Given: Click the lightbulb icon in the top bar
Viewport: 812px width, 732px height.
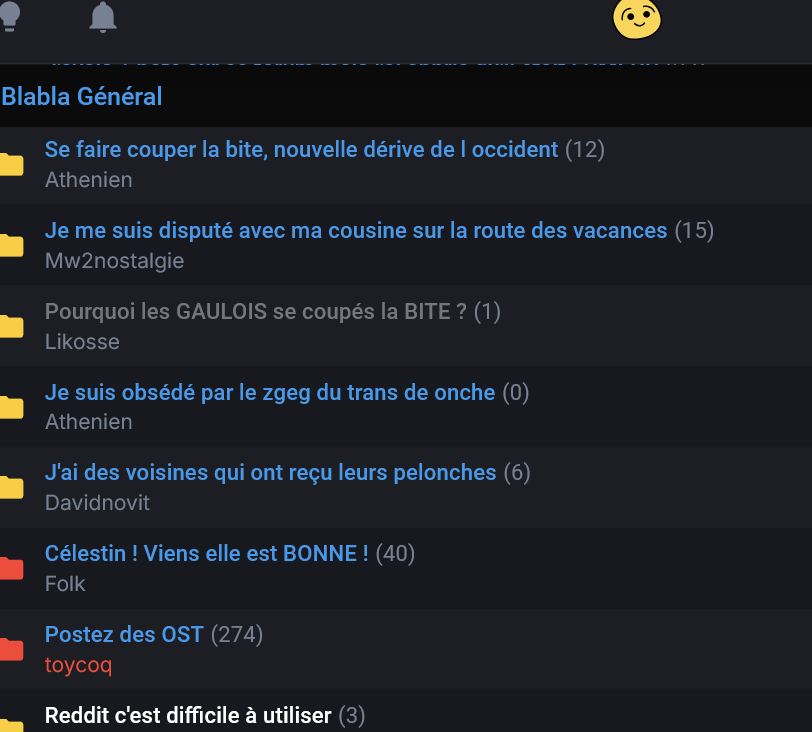Looking at the screenshot, I should coord(10,15).
